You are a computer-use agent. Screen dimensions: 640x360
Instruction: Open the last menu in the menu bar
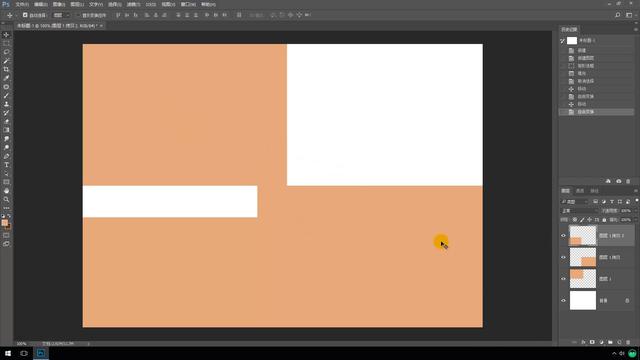pyautogui.click(x=208, y=4)
